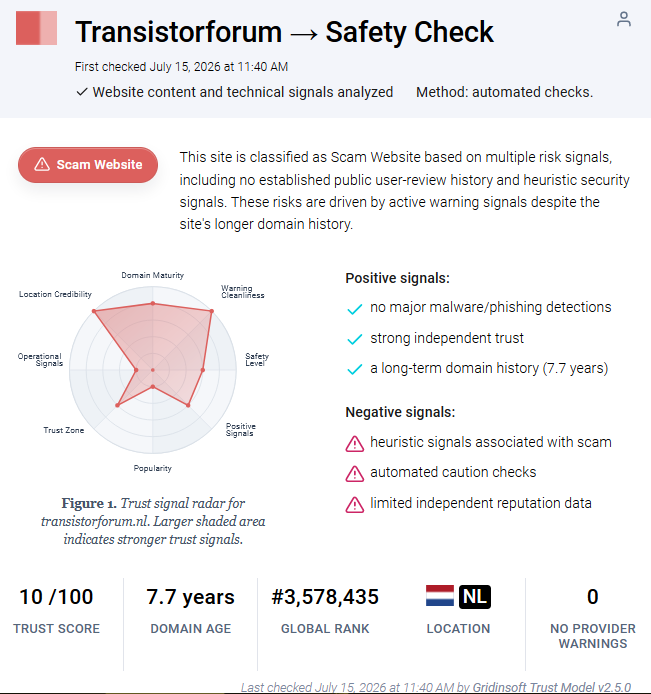Open the user account icon
This screenshot has height=694, width=651.
(624, 19)
